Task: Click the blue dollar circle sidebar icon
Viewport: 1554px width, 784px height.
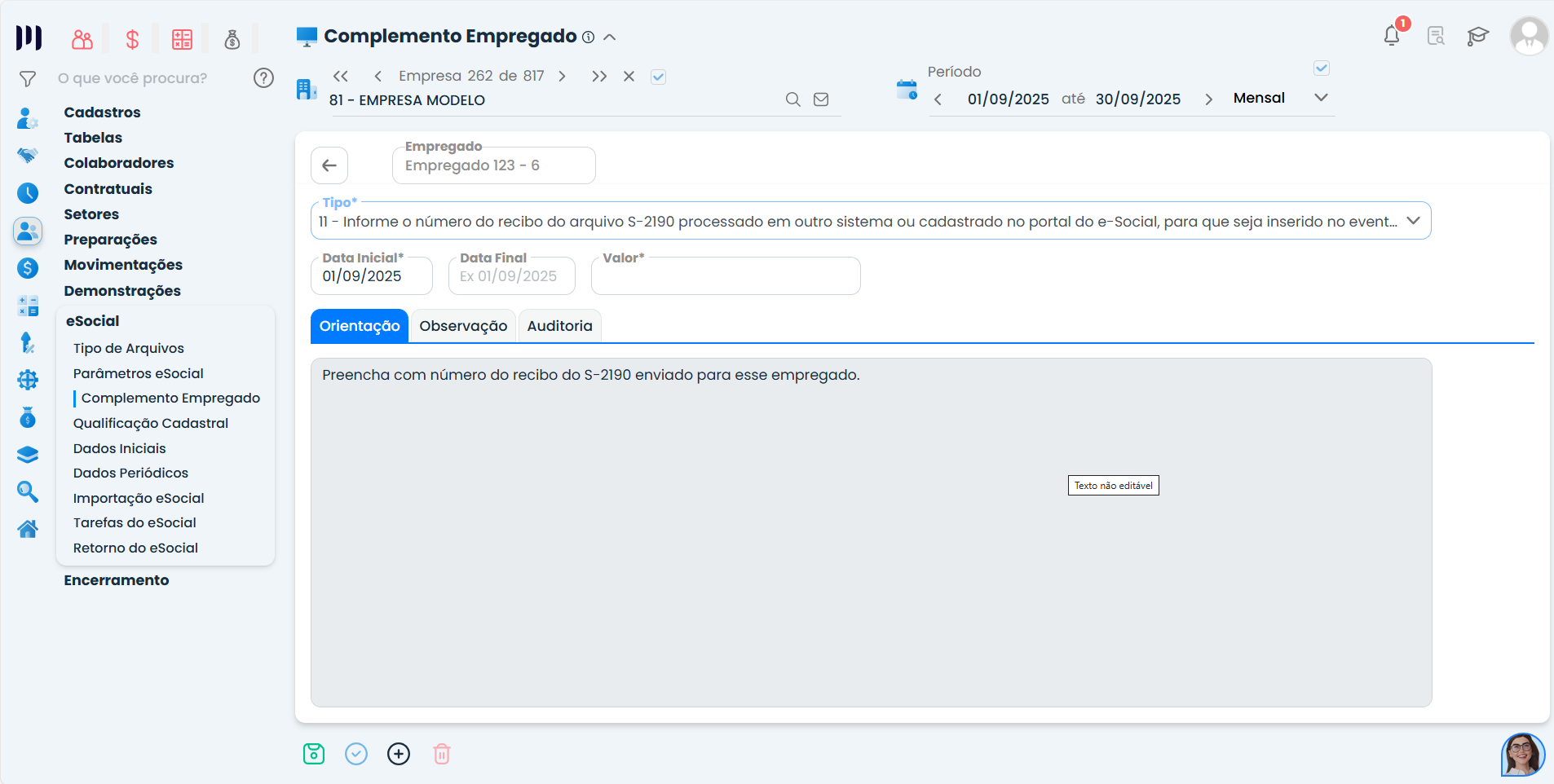Action: [28, 268]
